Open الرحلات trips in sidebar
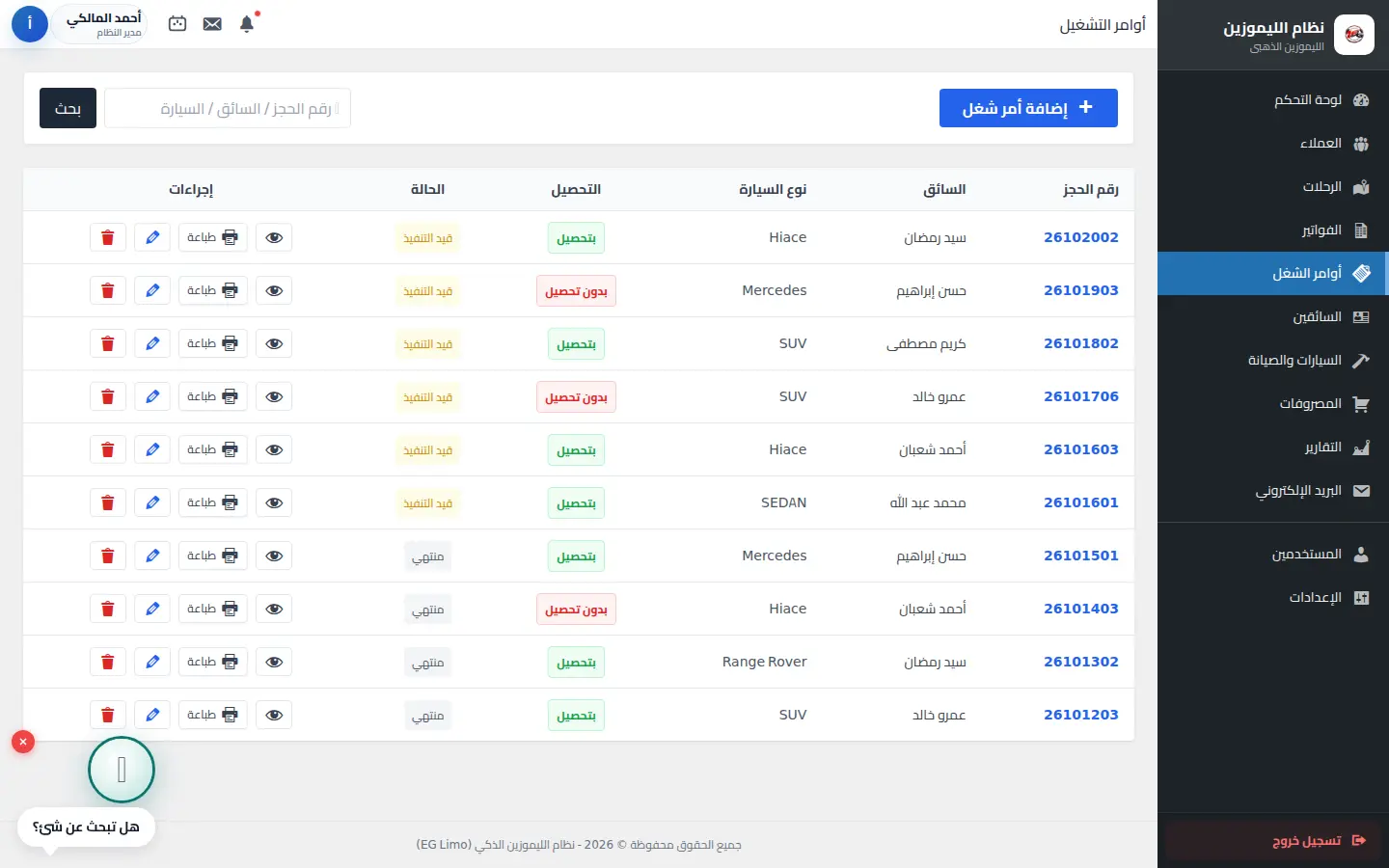This screenshot has height=868, width=1389. pos(1273,186)
